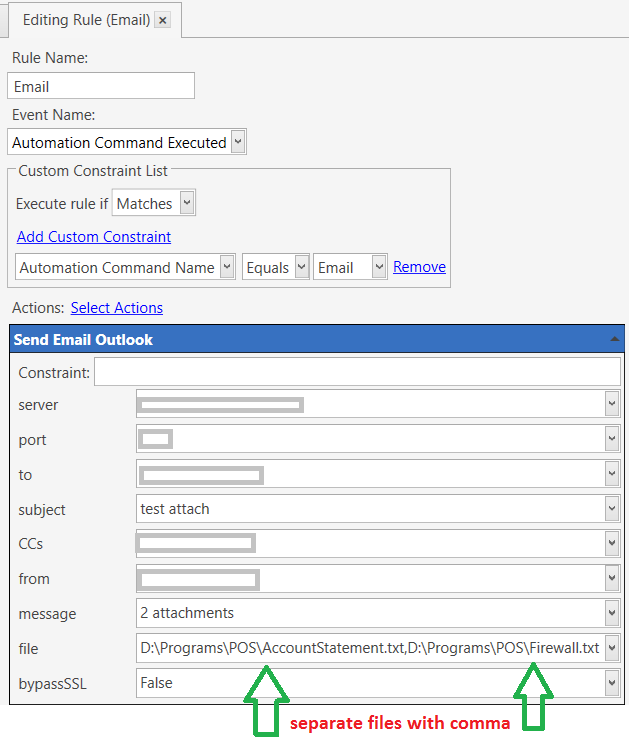
Task: Click the Constraint input field
Action: (x=356, y=373)
